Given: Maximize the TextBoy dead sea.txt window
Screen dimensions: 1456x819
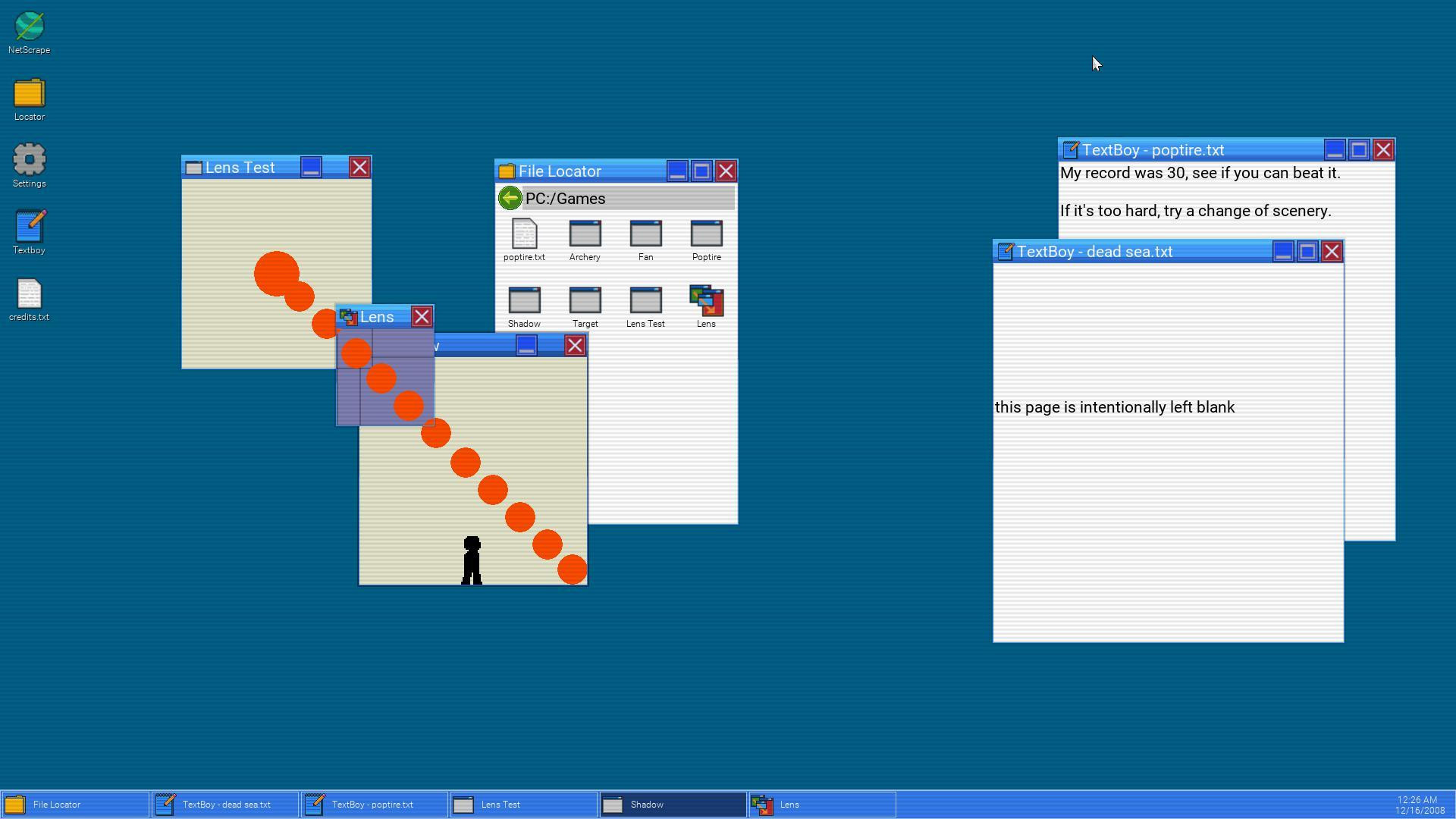Looking at the screenshot, I should point(1307,252).
